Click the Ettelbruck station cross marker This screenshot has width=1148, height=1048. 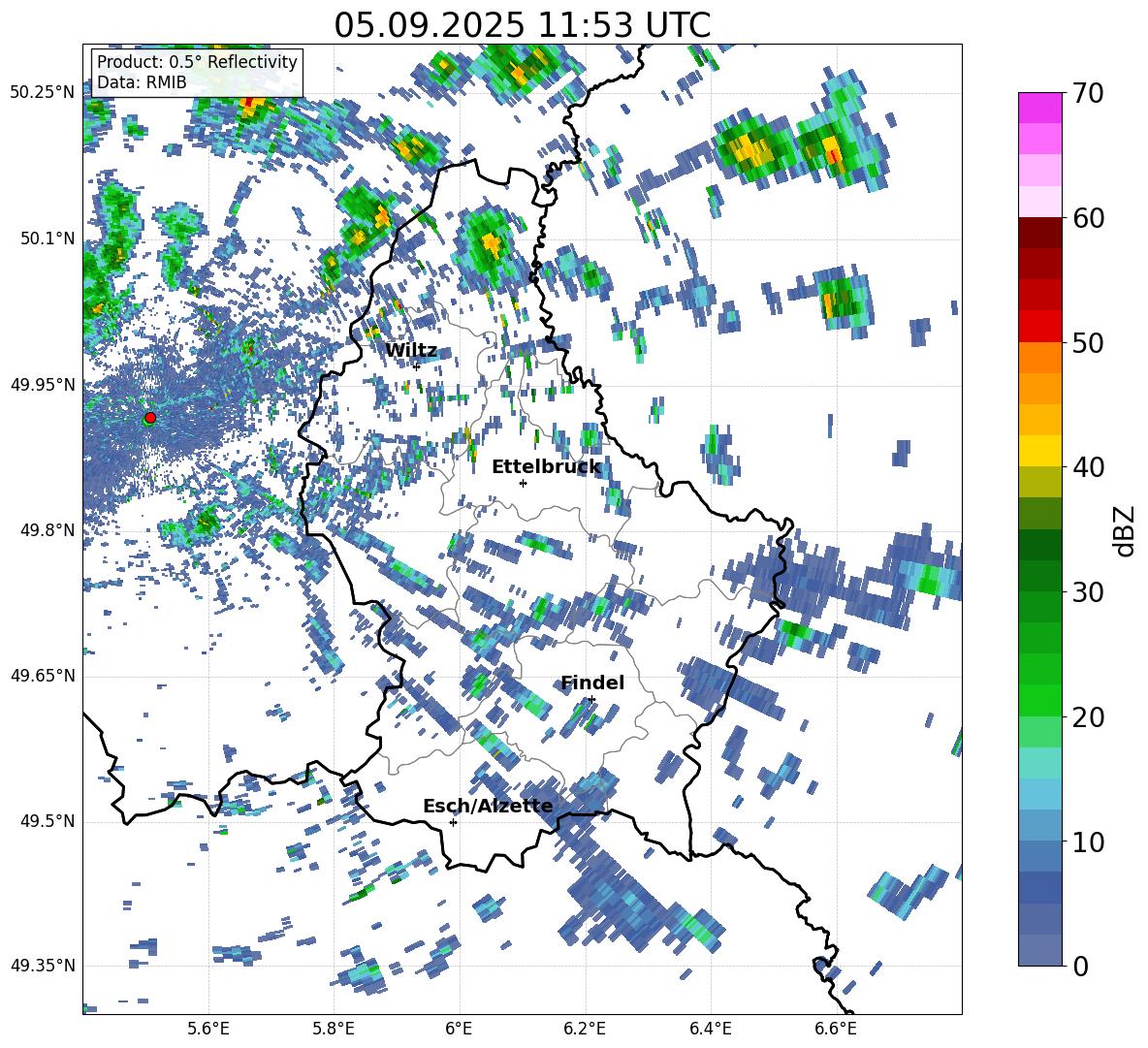tap(523, 483)
